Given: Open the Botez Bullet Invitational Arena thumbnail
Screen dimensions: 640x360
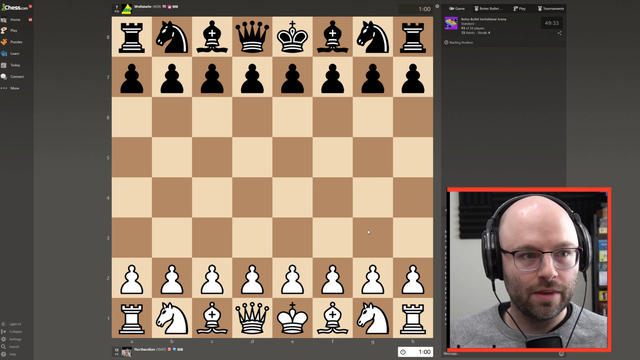Looking at the screenshot, I should (x=451, y=23).
